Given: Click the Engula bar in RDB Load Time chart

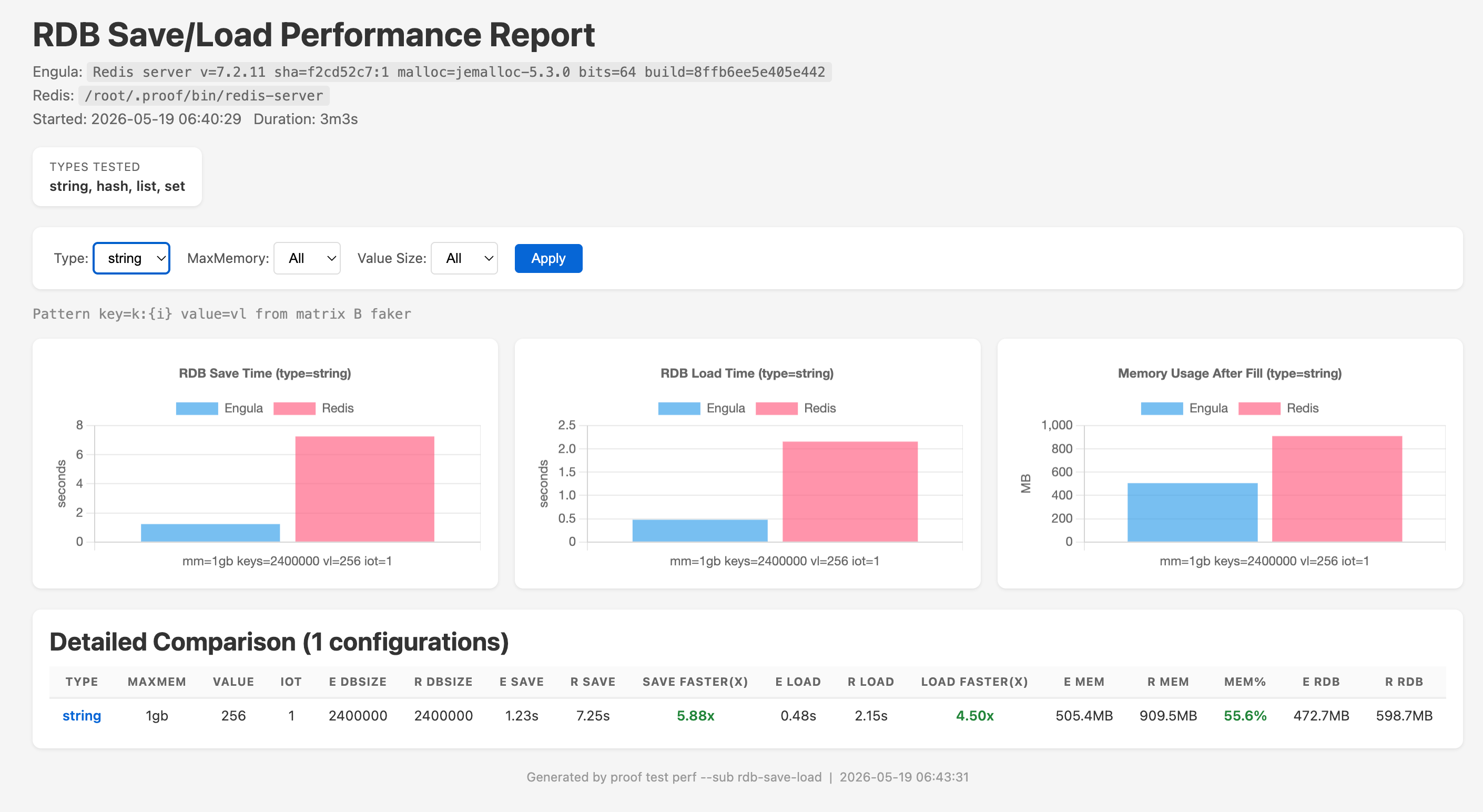Looking at the screenshot, I should click(x=699, y=531).
